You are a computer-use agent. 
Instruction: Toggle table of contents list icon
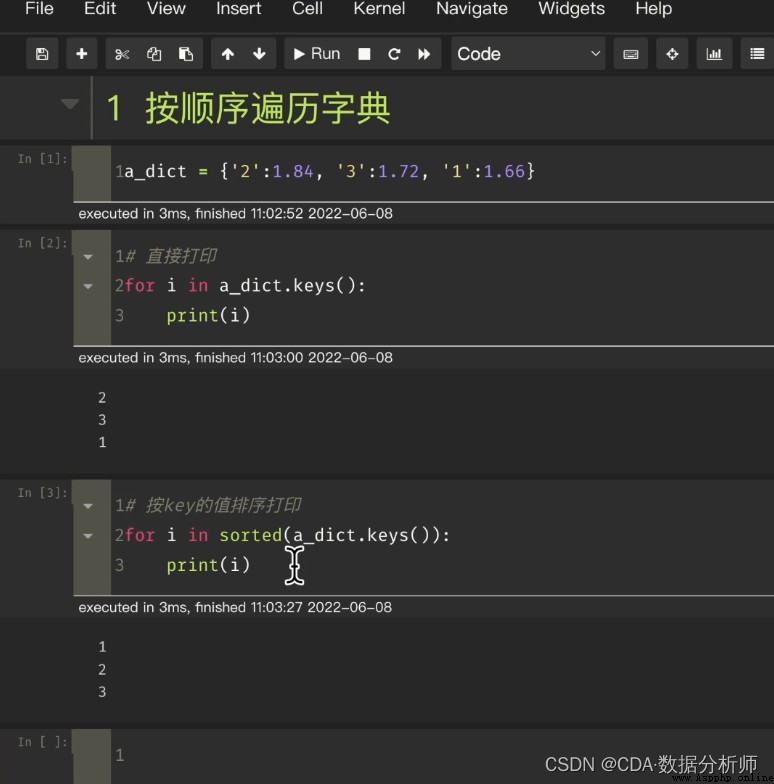(757, 54)
